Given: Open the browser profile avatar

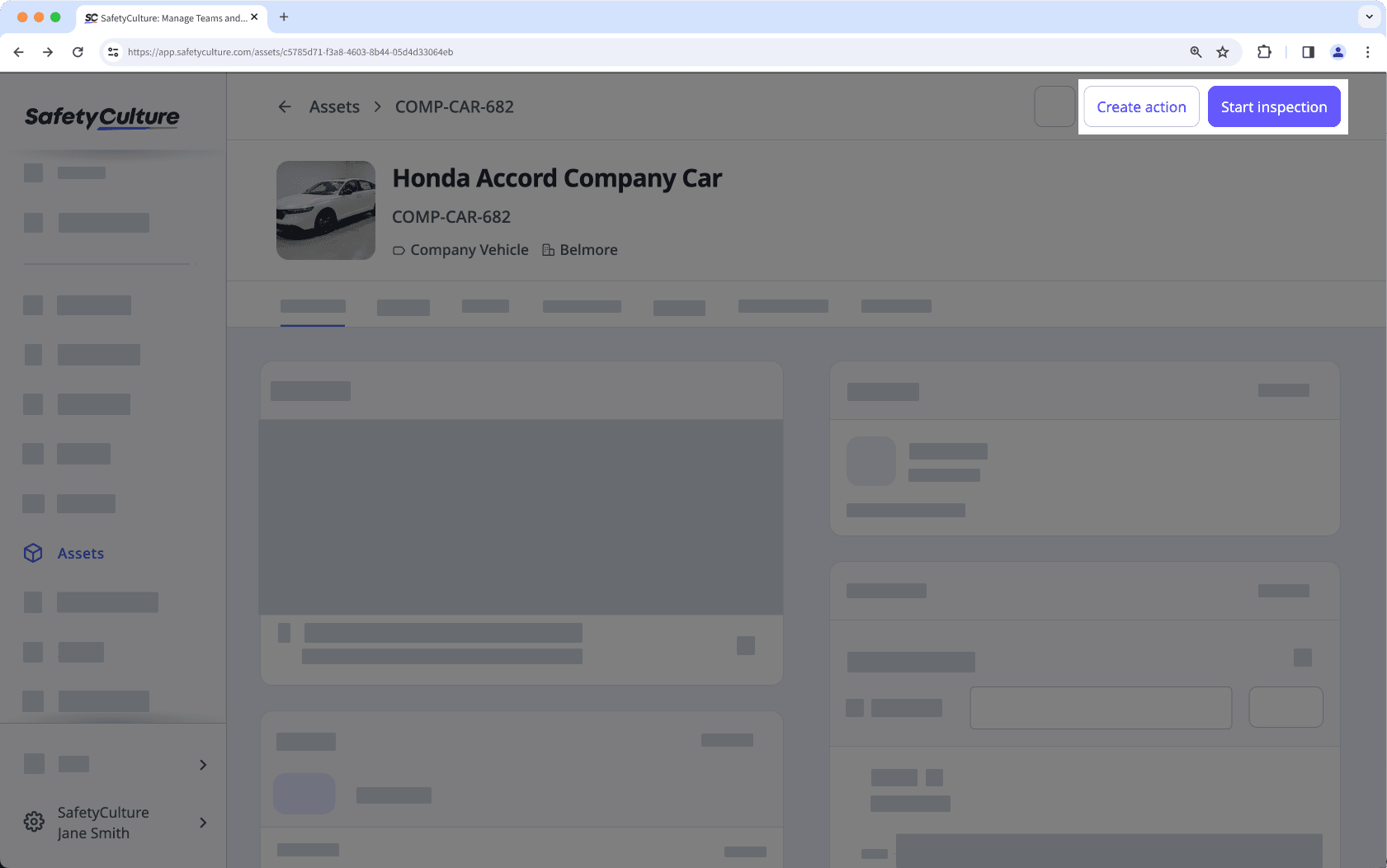Looking at the screenshot, I should point(1337,52).
